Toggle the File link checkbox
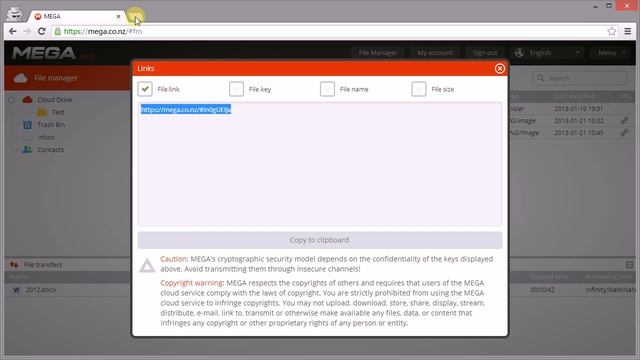The width and height of the screenshot is (640, 360). coord(145,89)
